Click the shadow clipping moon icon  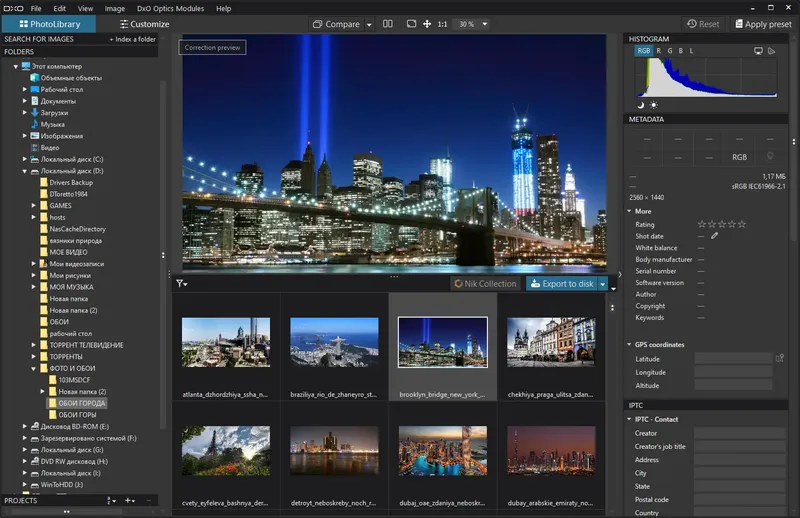pos(641,104)
